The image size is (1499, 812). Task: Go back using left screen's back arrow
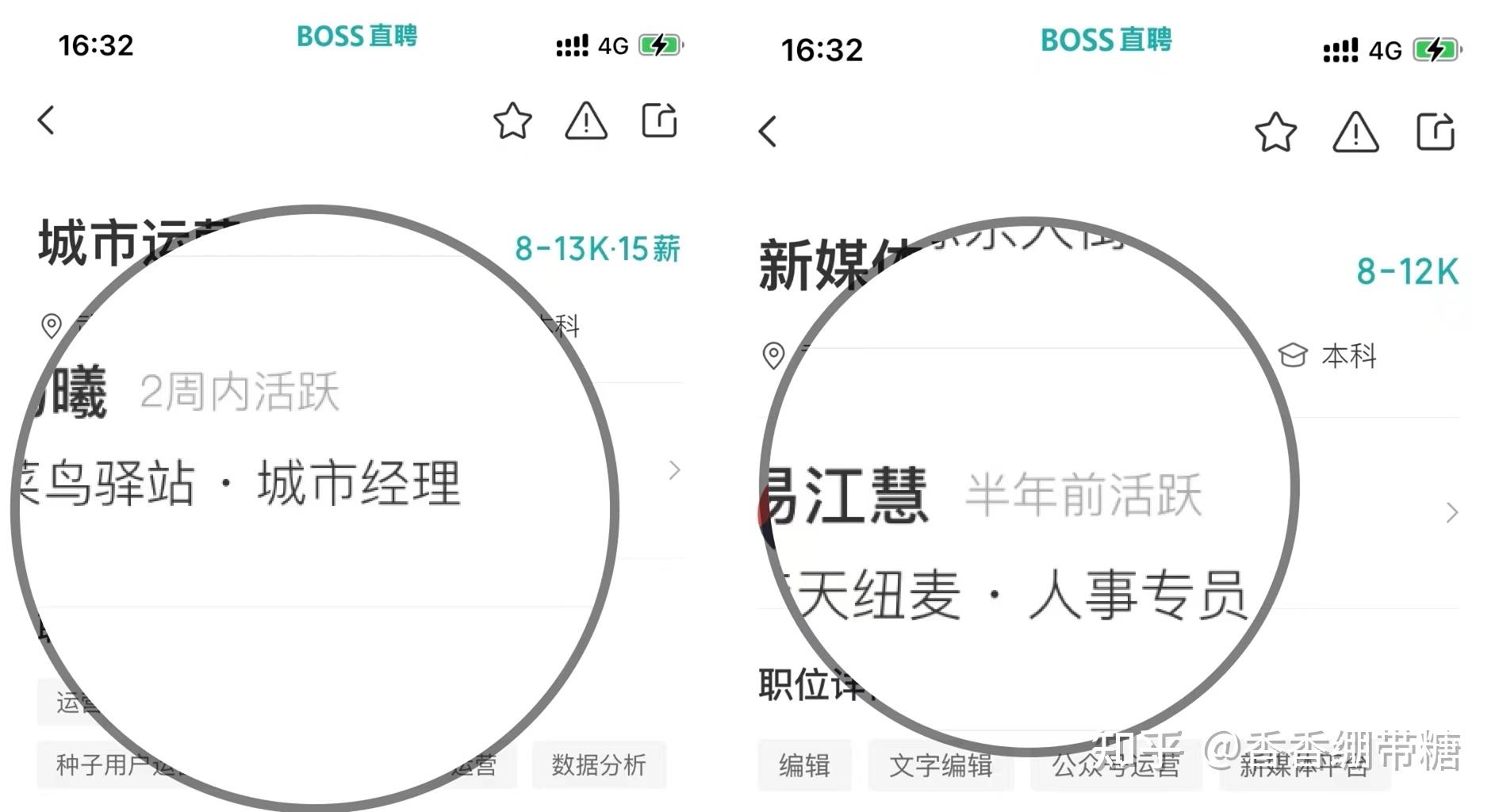[x=46, y=121]
